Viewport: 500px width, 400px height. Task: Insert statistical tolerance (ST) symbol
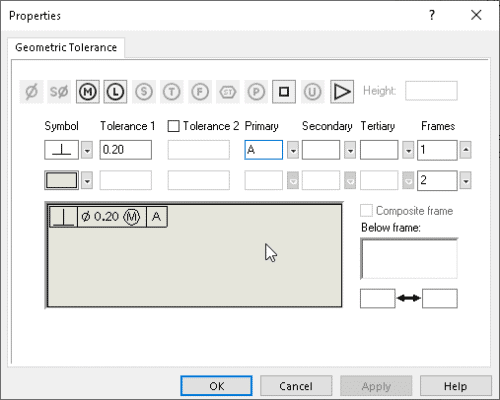tap(228, 91)
